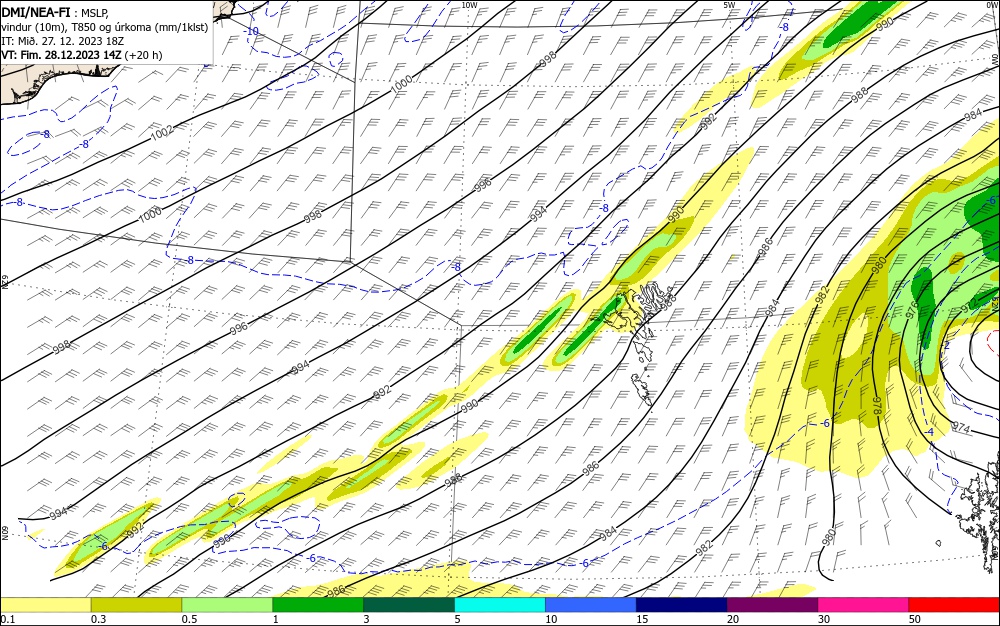Click the '974' isobar label
Viewport: 1000px width, 626px height.
tap(960, 428)
